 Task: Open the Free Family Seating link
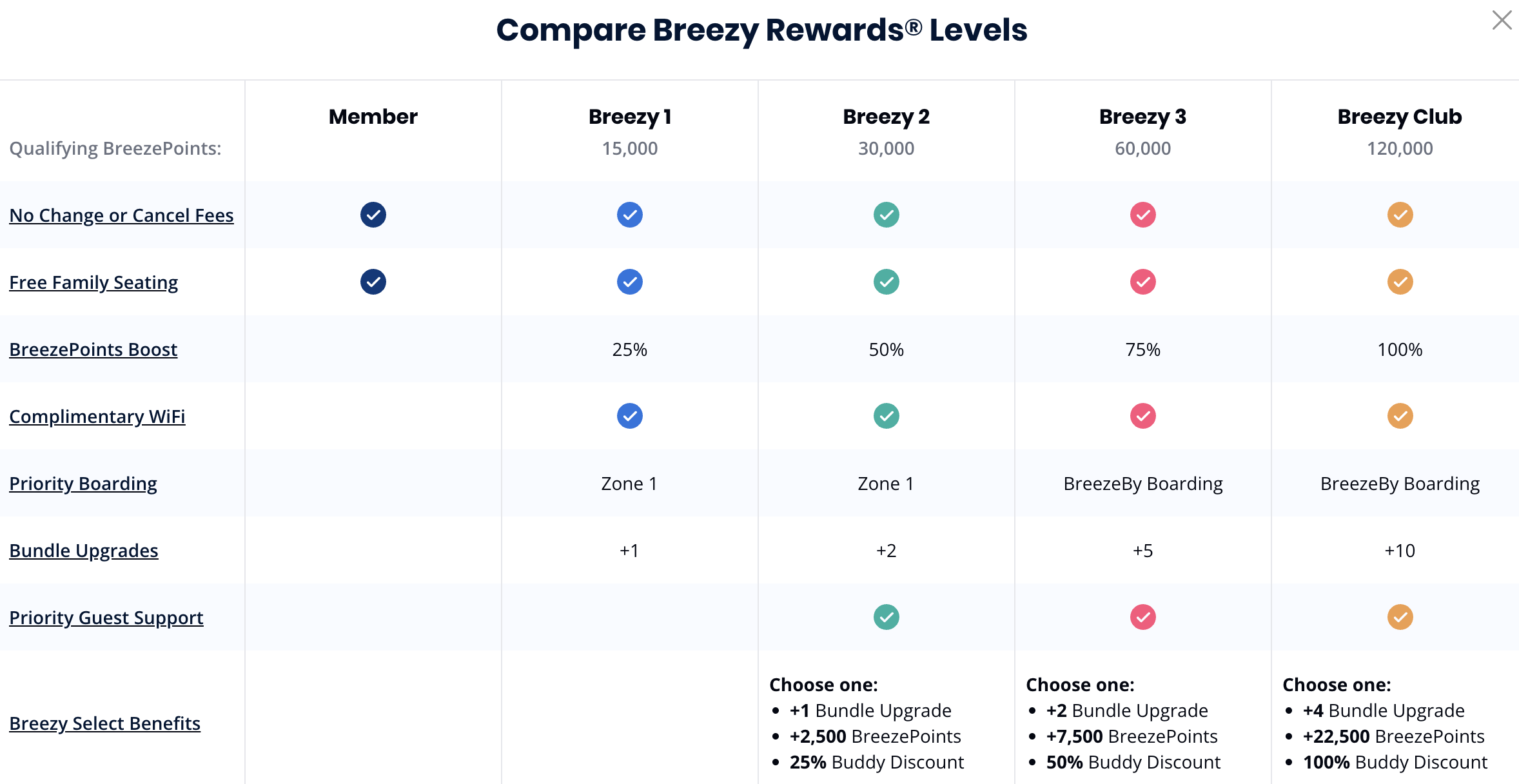(x=93, y=282)
